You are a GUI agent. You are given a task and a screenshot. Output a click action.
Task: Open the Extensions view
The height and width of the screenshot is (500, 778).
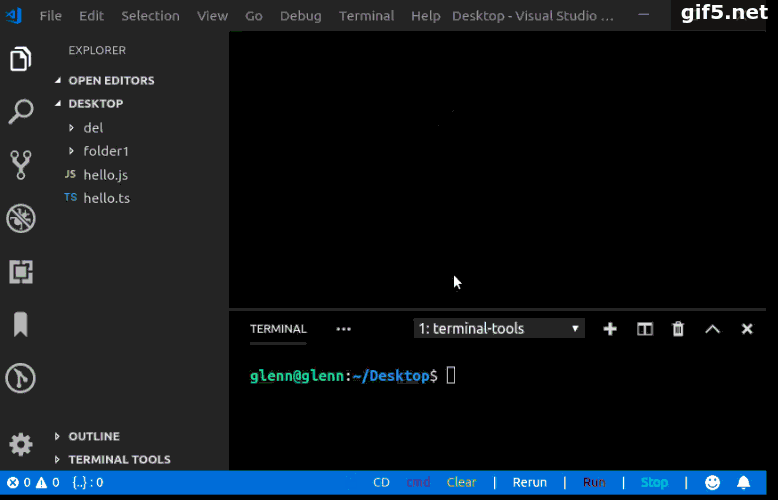coord(21,272)
